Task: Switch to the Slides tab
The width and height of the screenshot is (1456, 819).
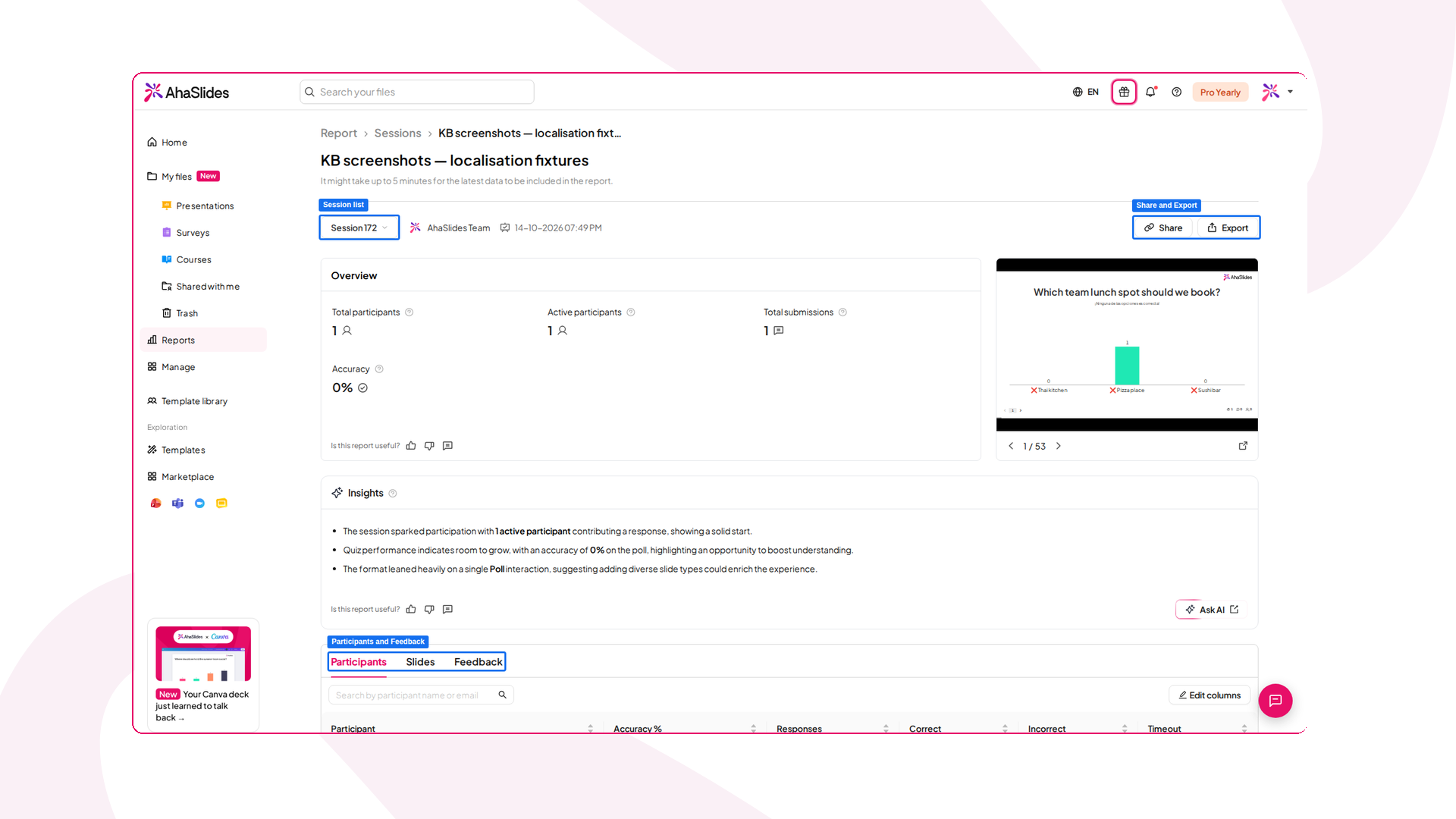Action: pos(420,662)
